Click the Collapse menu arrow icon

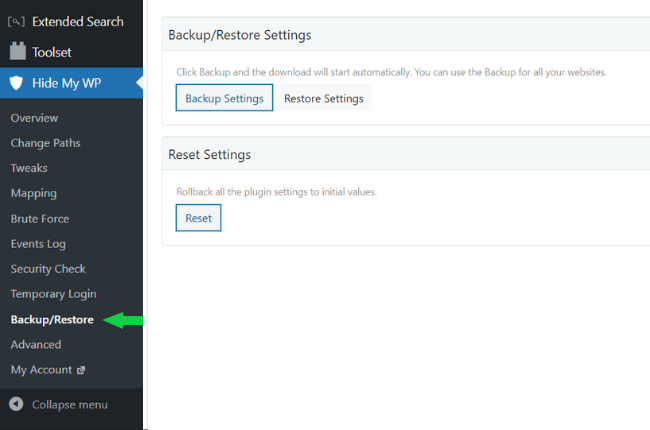coord(17,405)
